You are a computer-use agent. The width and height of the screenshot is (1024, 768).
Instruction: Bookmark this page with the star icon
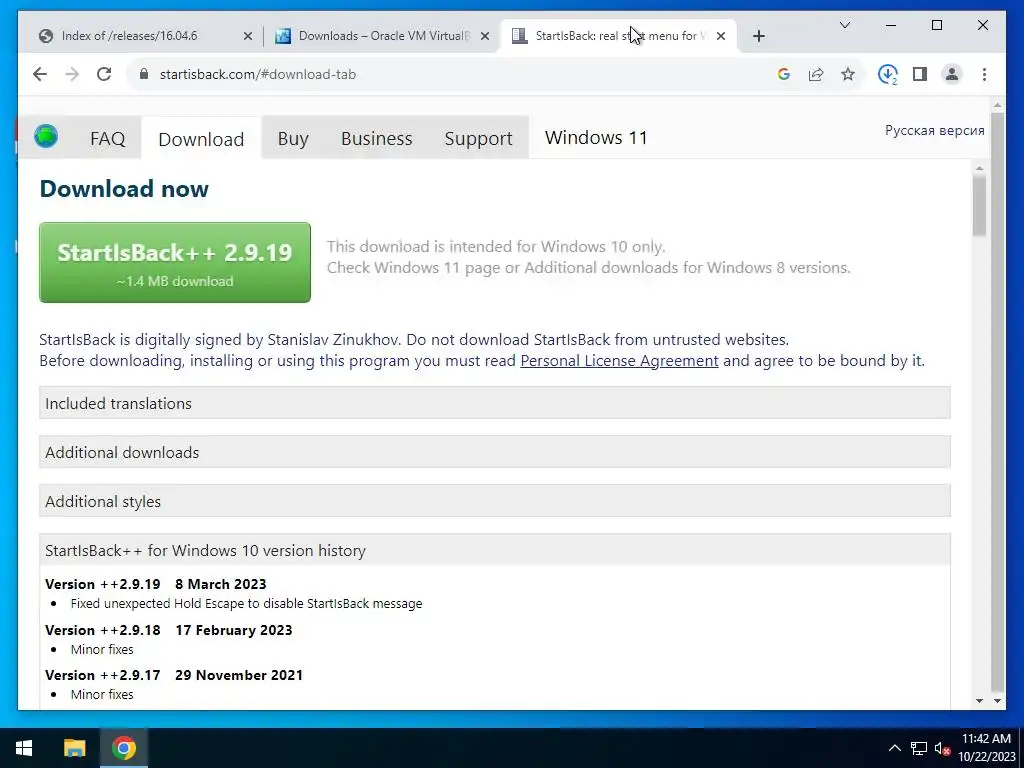pos(848,74)
